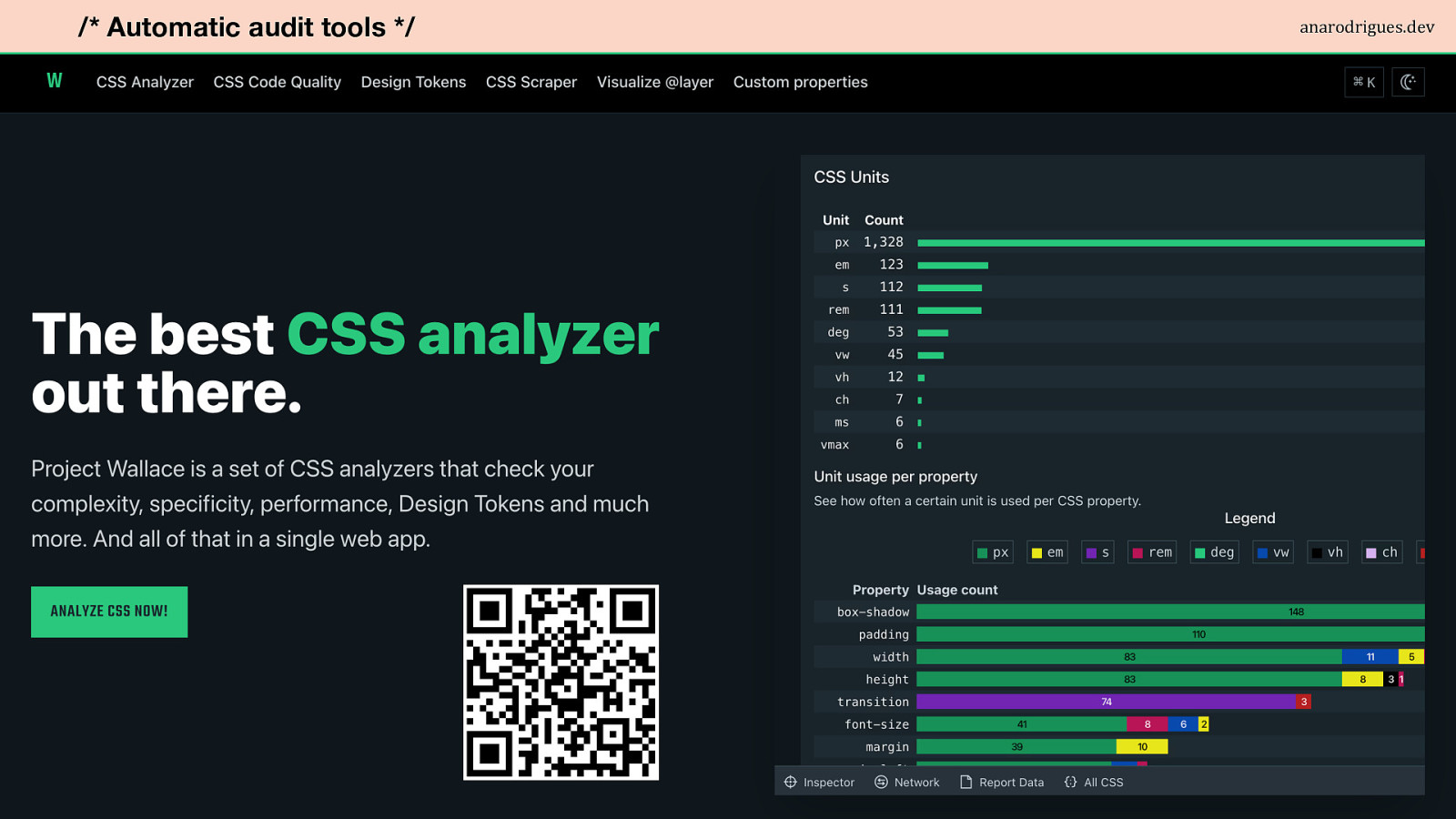The width and height of the screenshot is (1456, 819).
Task: Click the Count column header
Action: 884,220
